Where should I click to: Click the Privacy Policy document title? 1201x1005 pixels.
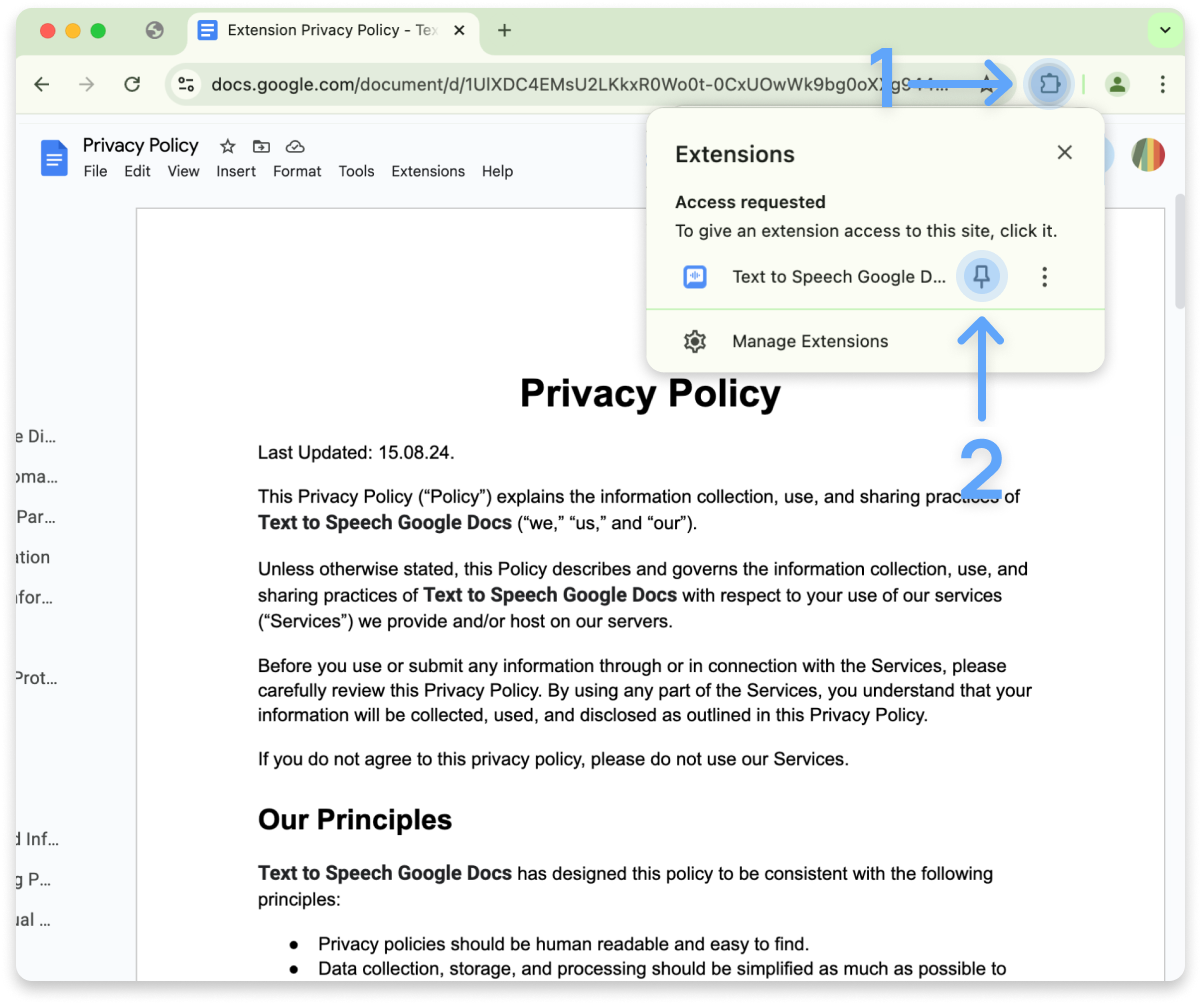pyautogui.click(x=141, y=145)
